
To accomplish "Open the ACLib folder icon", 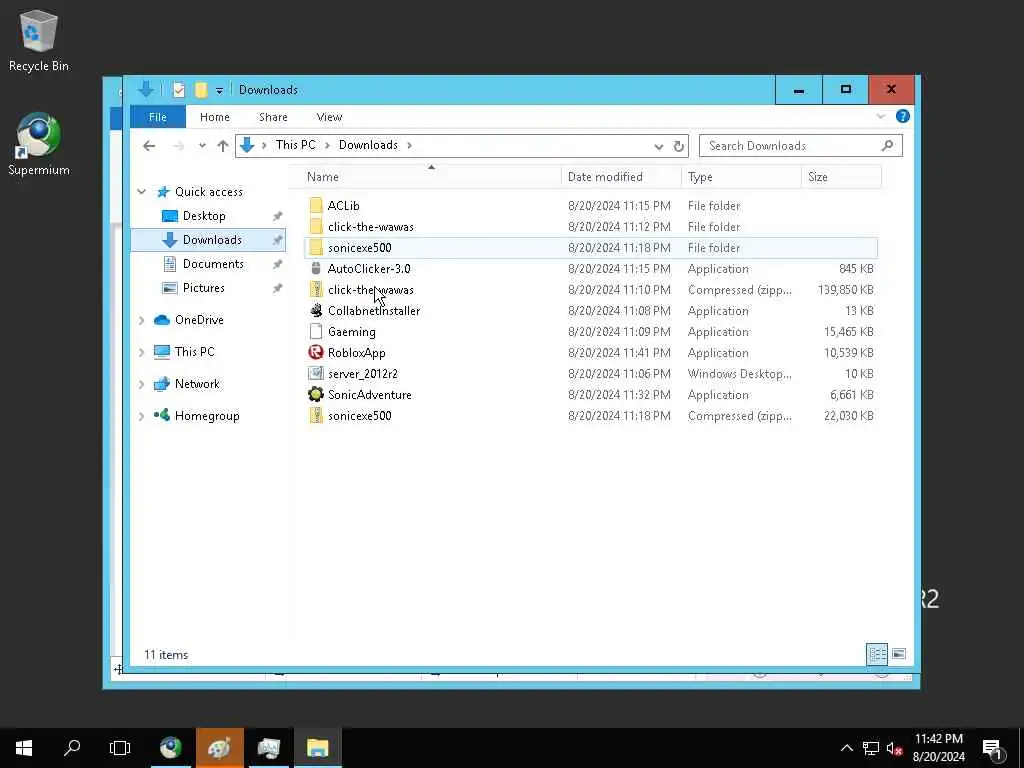I will click(x=316, y=206).
